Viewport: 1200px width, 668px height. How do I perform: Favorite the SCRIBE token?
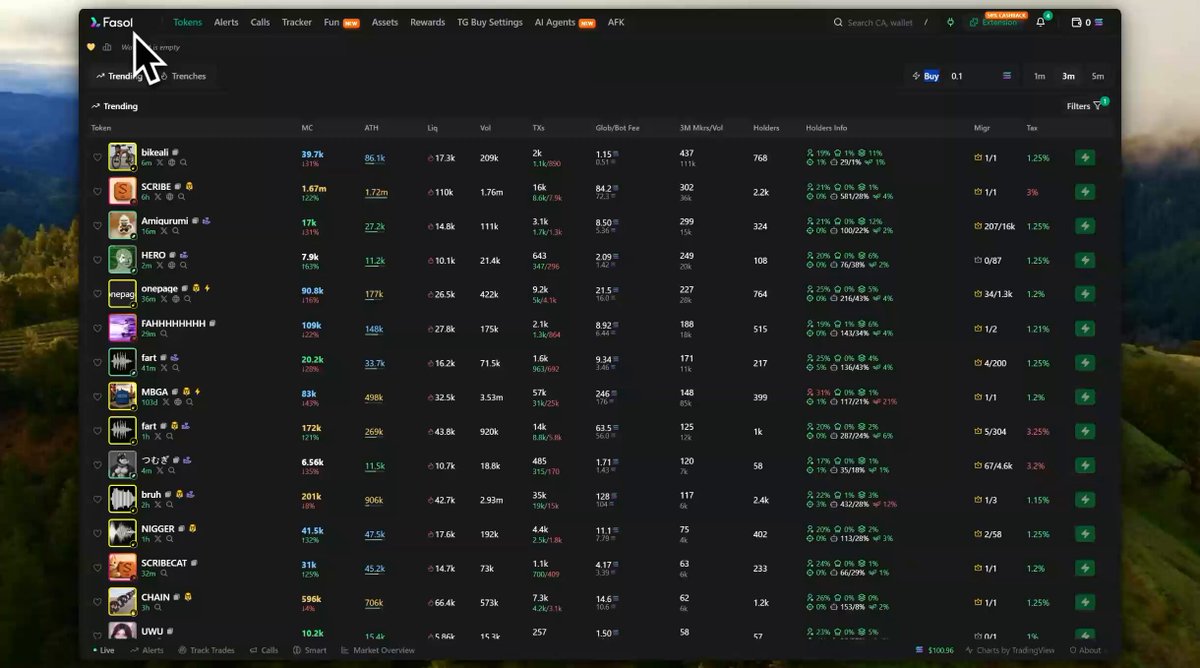pyautogui.click(x=98, y=191)
